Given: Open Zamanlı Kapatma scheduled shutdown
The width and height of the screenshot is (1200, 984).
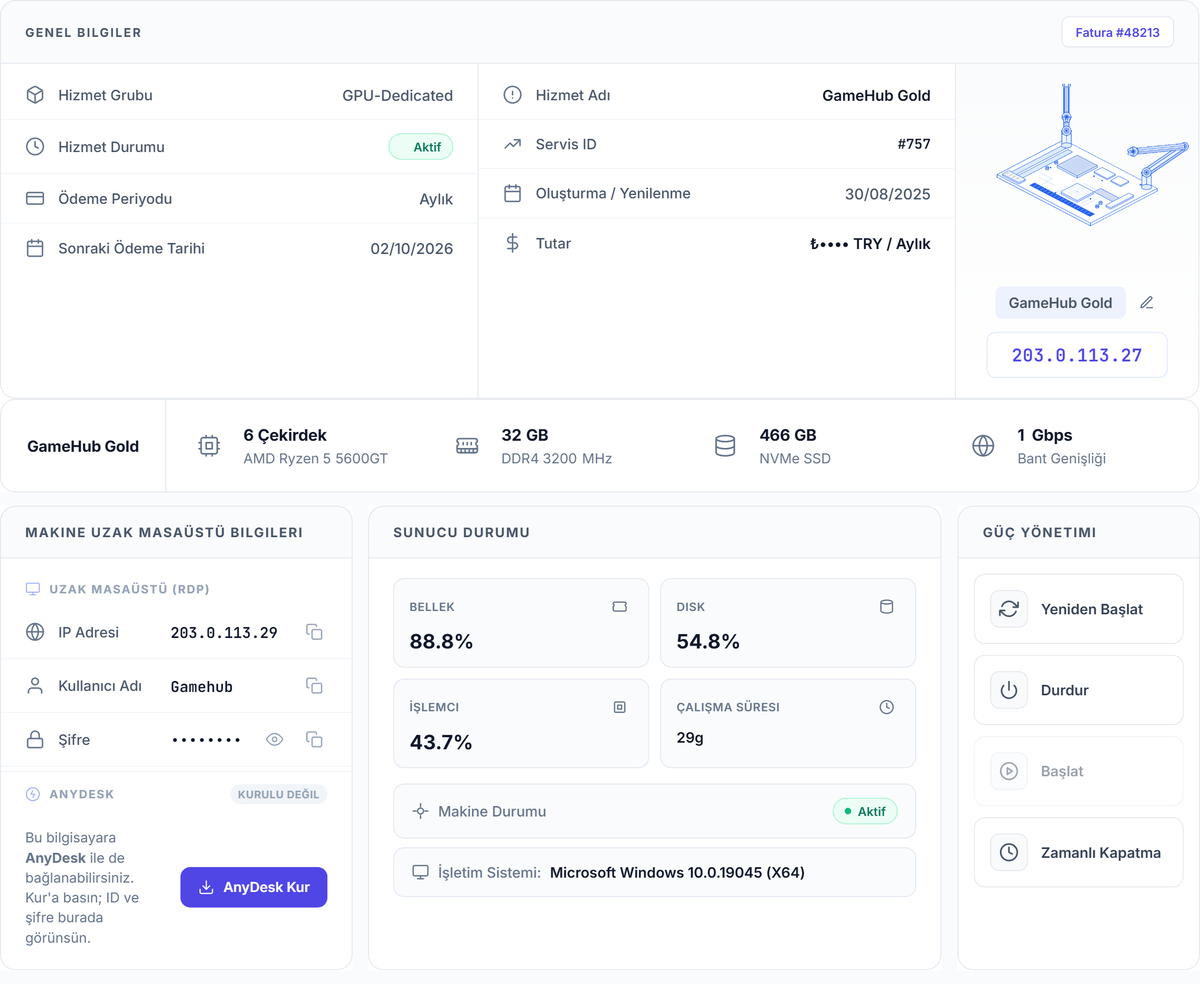Looking at the screenshot, I should coord(1078,853).
